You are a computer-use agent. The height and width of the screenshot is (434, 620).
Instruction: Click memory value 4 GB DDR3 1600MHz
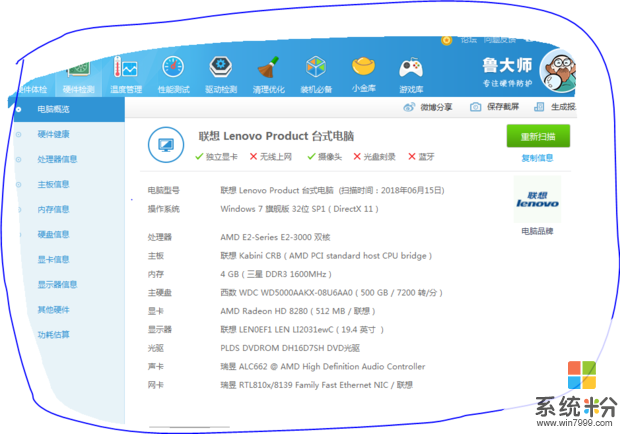[x=276, y=274]
